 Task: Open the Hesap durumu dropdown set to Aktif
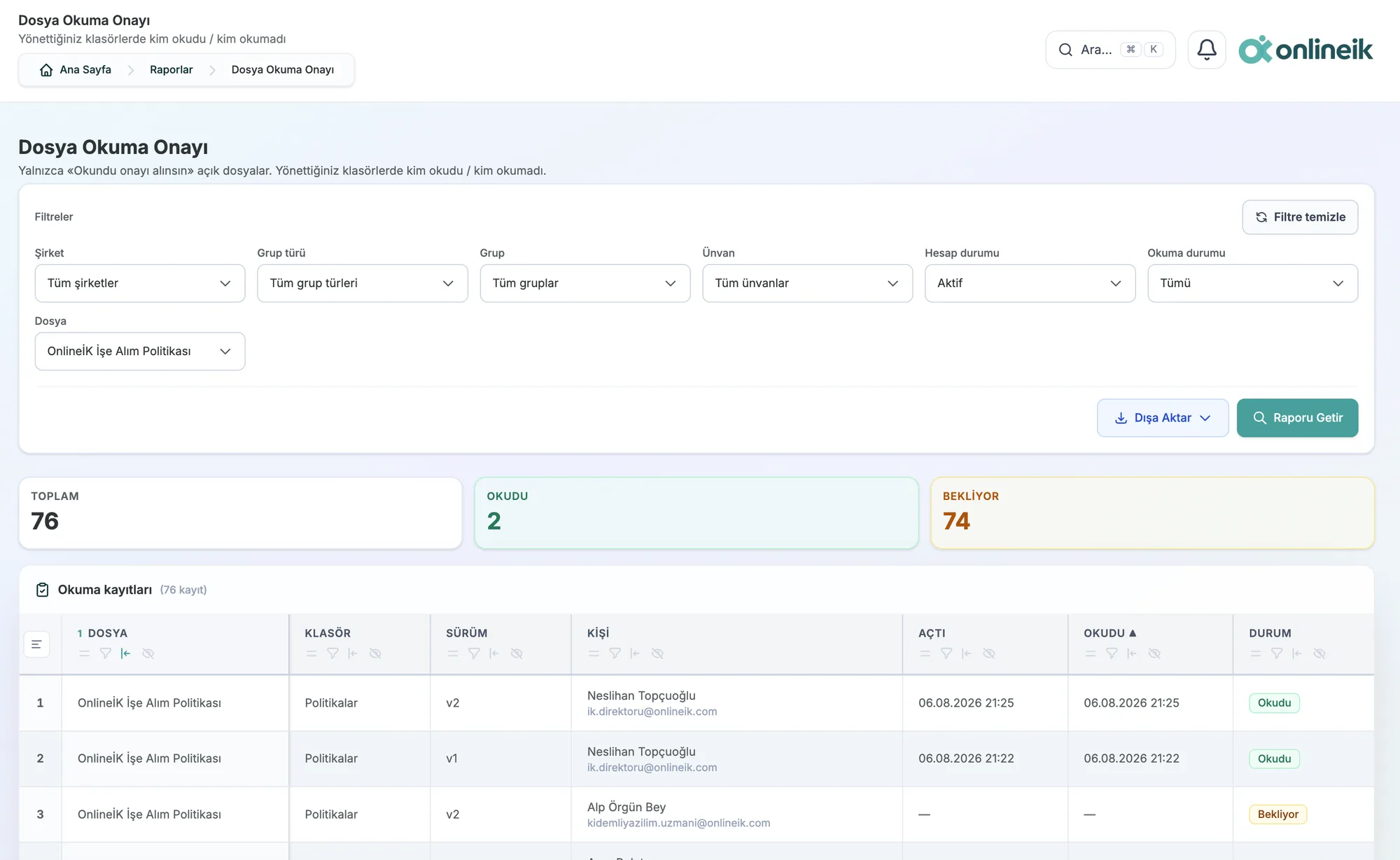[x=1030, y=283]
